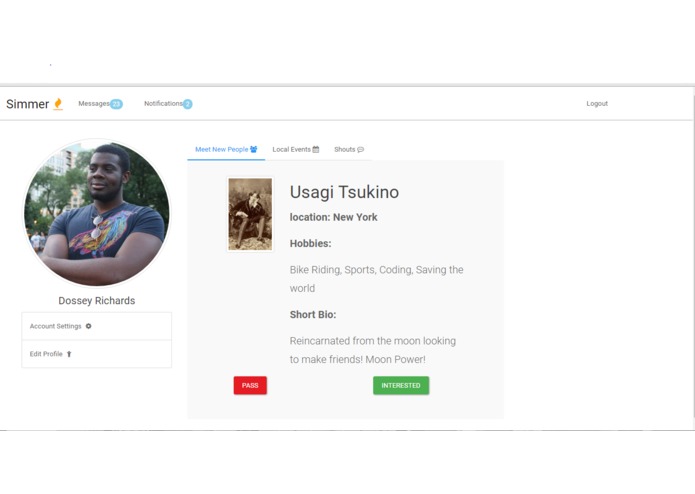695x494 pixels.
Task: Click the calendar icon beside Local Events
Action: point(316,149)
